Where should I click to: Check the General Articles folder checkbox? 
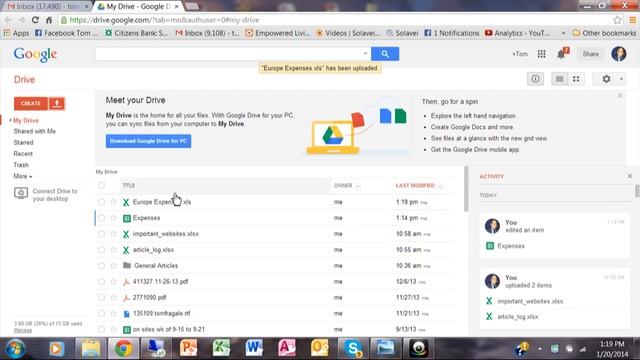(x=101, y=266)
